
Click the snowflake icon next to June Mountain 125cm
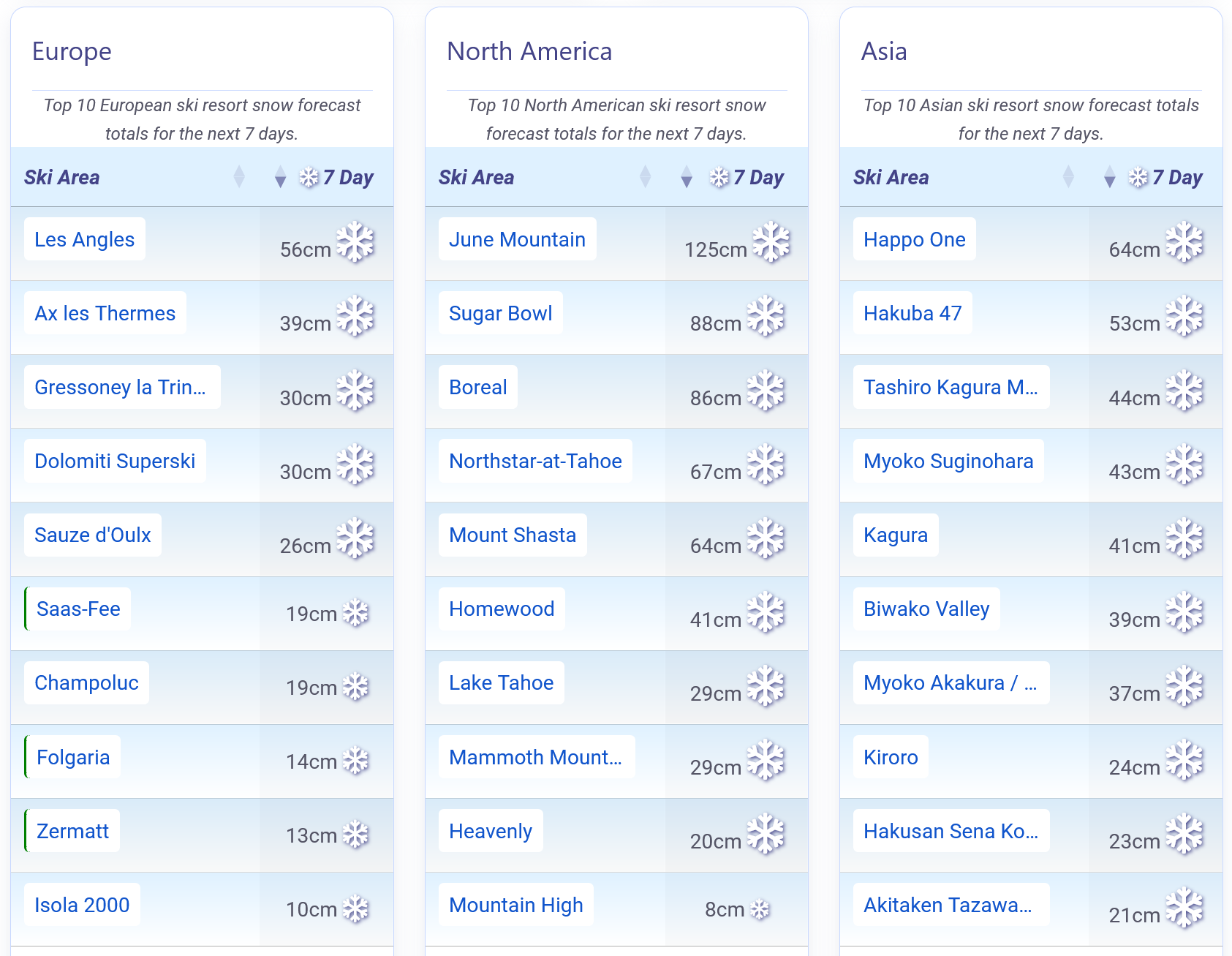pos(771,243)
